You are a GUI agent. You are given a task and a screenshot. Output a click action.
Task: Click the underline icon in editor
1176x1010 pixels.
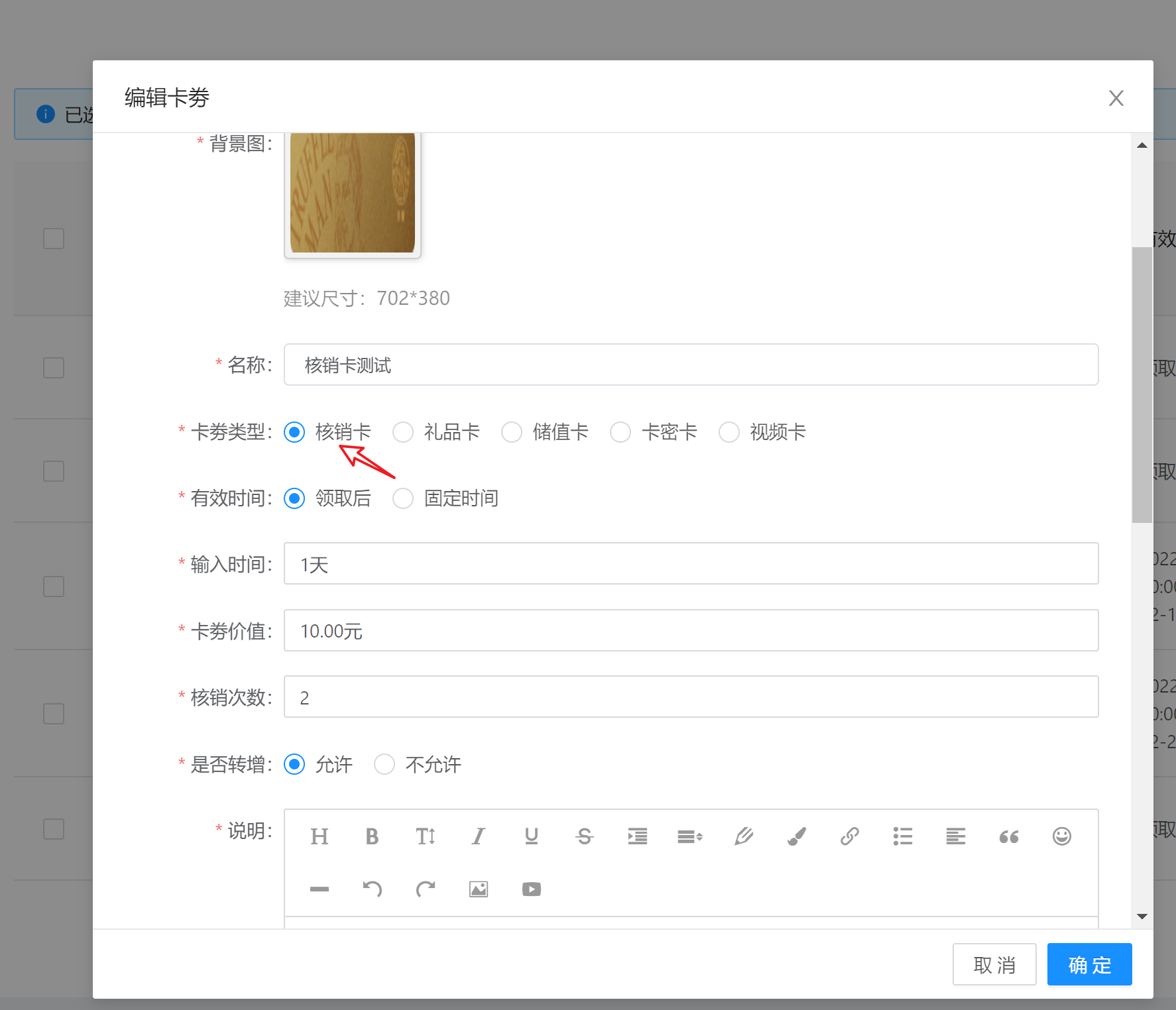pos(531,836)
